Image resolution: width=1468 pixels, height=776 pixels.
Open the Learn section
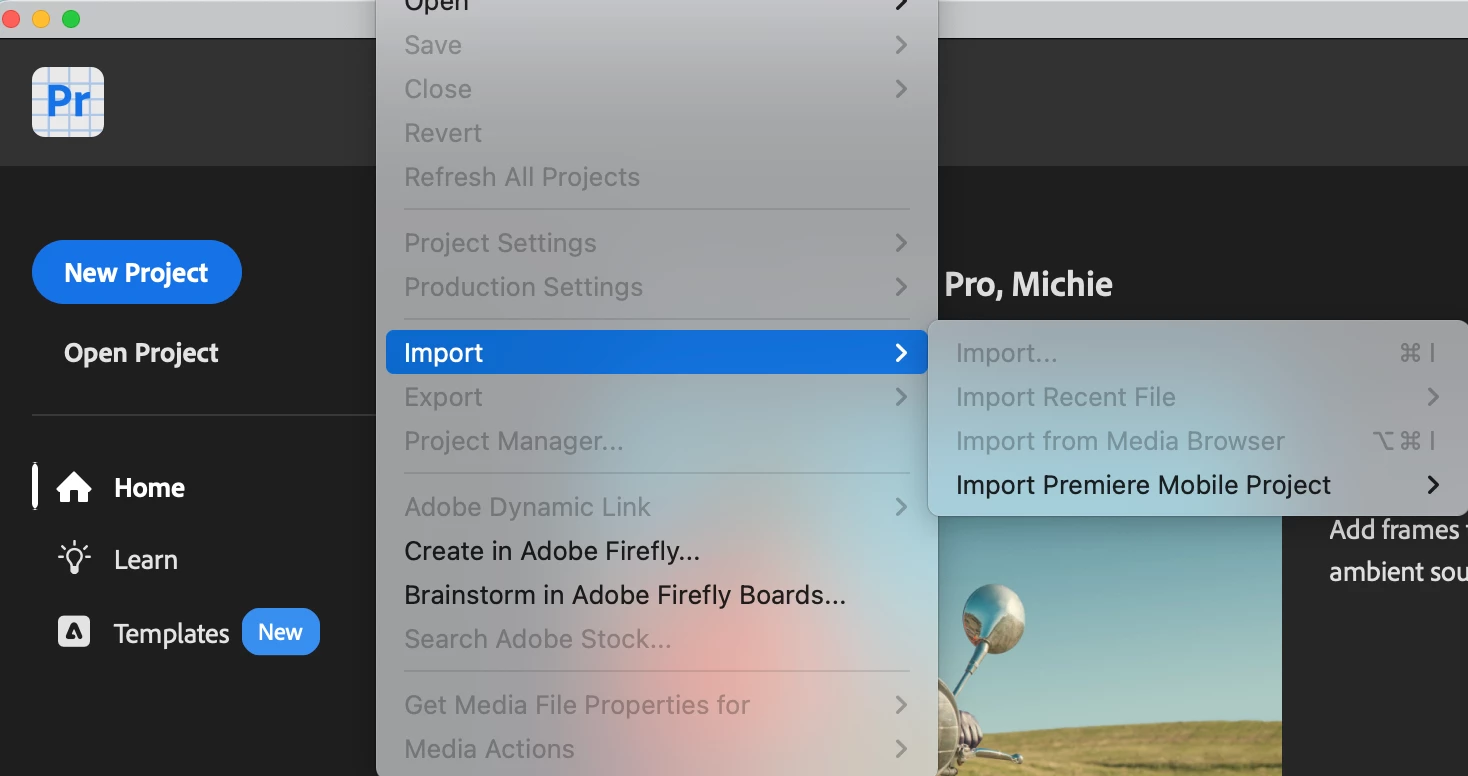(146, 560)
